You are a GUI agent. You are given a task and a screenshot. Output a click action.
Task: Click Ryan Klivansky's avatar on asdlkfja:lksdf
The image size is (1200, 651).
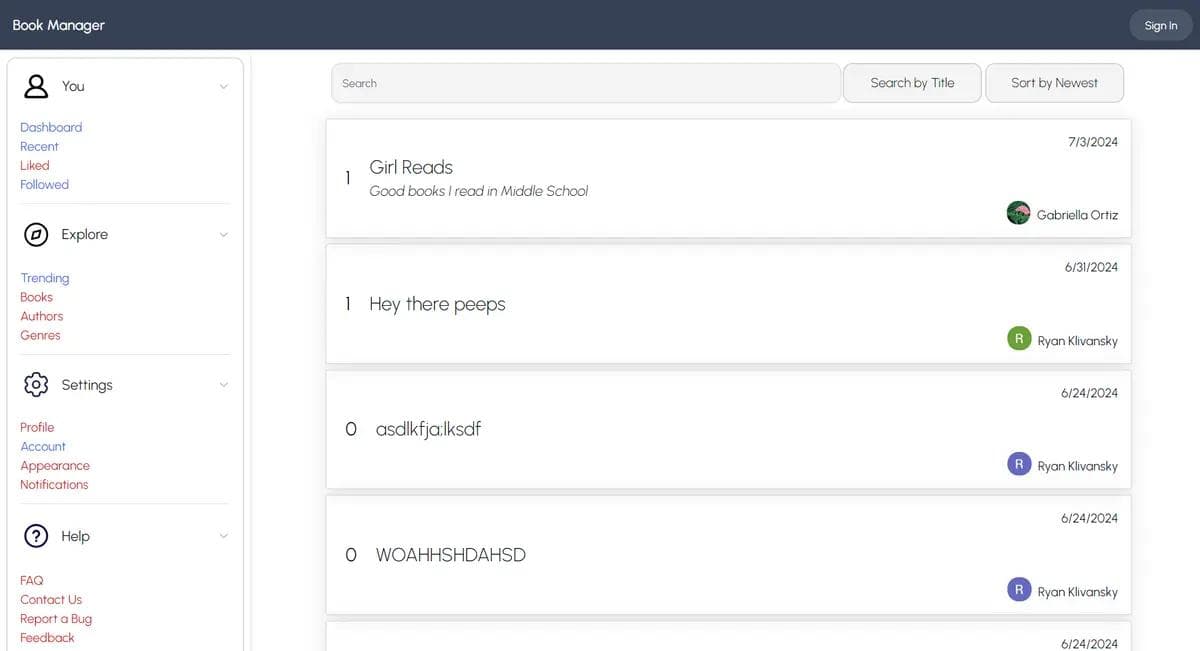[x=1018, y=464]
